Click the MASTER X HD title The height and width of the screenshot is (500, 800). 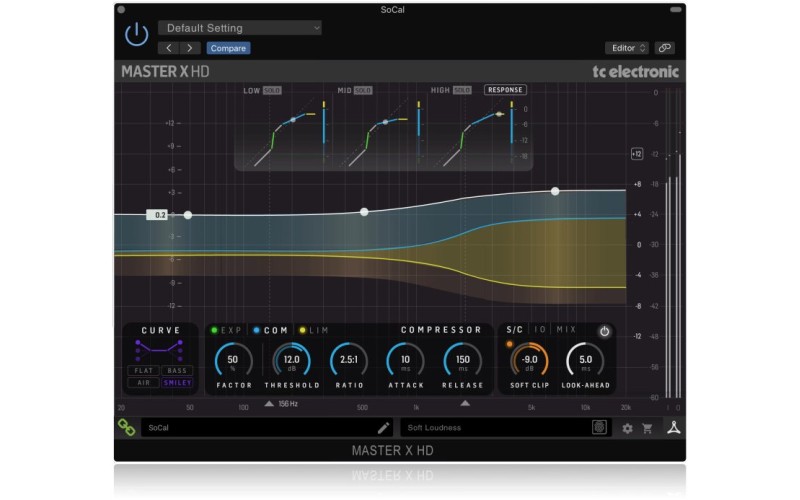click(x=165, y=71)
